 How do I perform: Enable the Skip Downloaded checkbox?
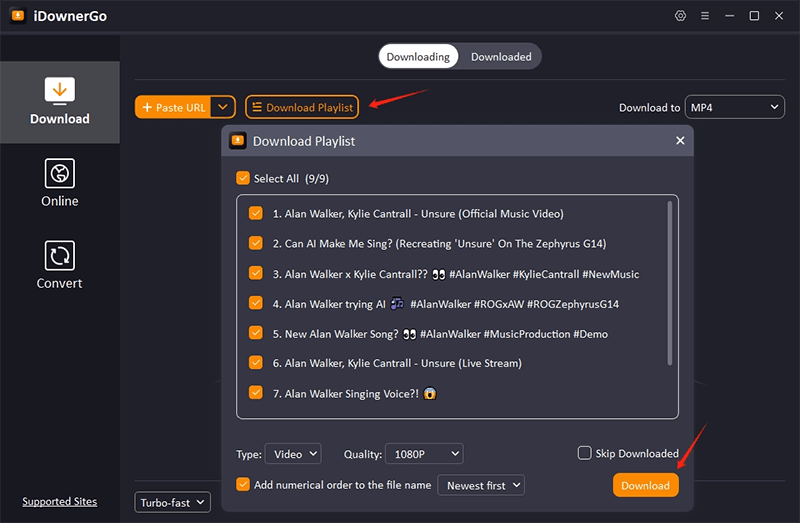tap(584, 453)
